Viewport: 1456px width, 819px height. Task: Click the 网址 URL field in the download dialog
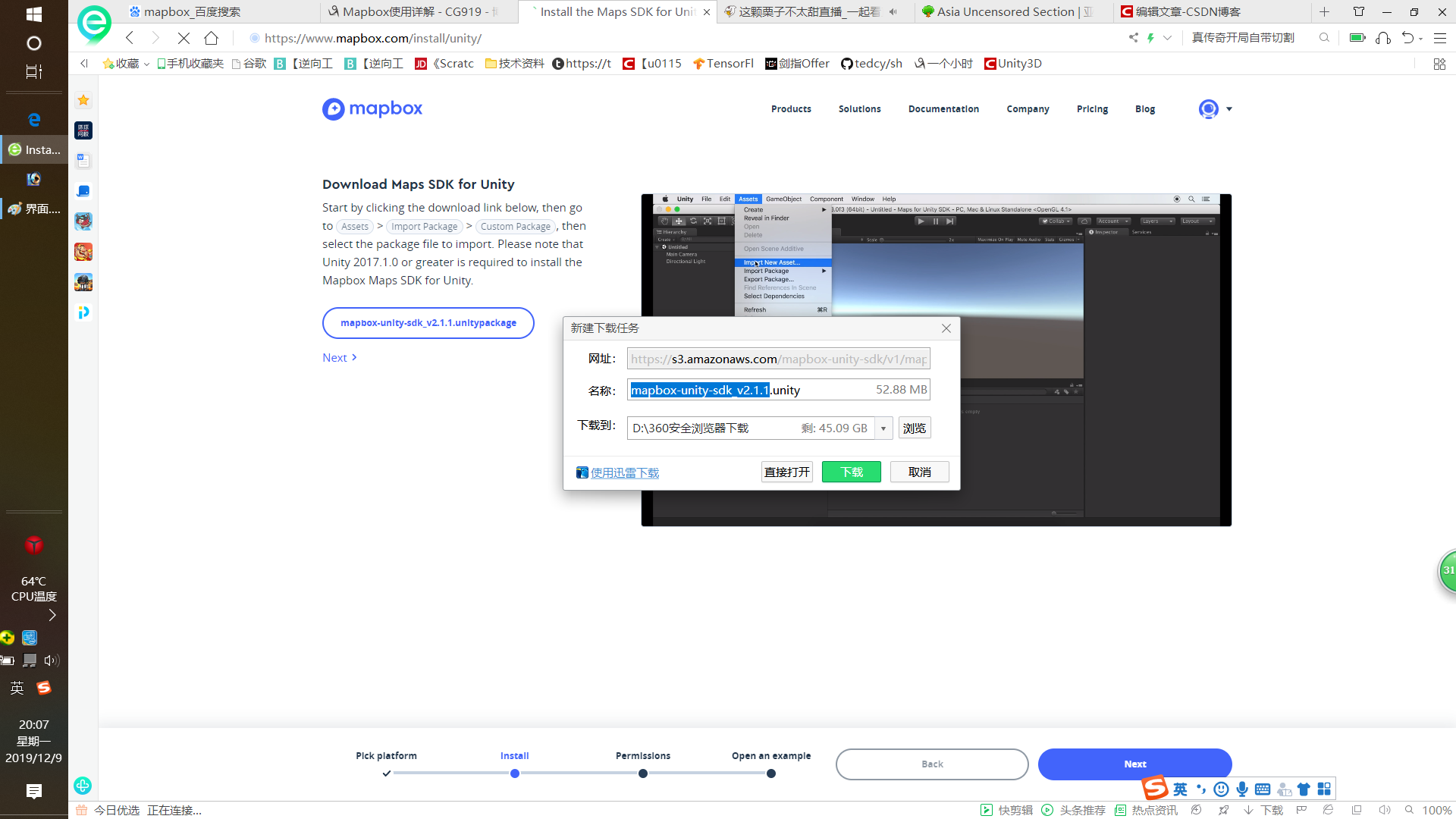pos(778,358)
